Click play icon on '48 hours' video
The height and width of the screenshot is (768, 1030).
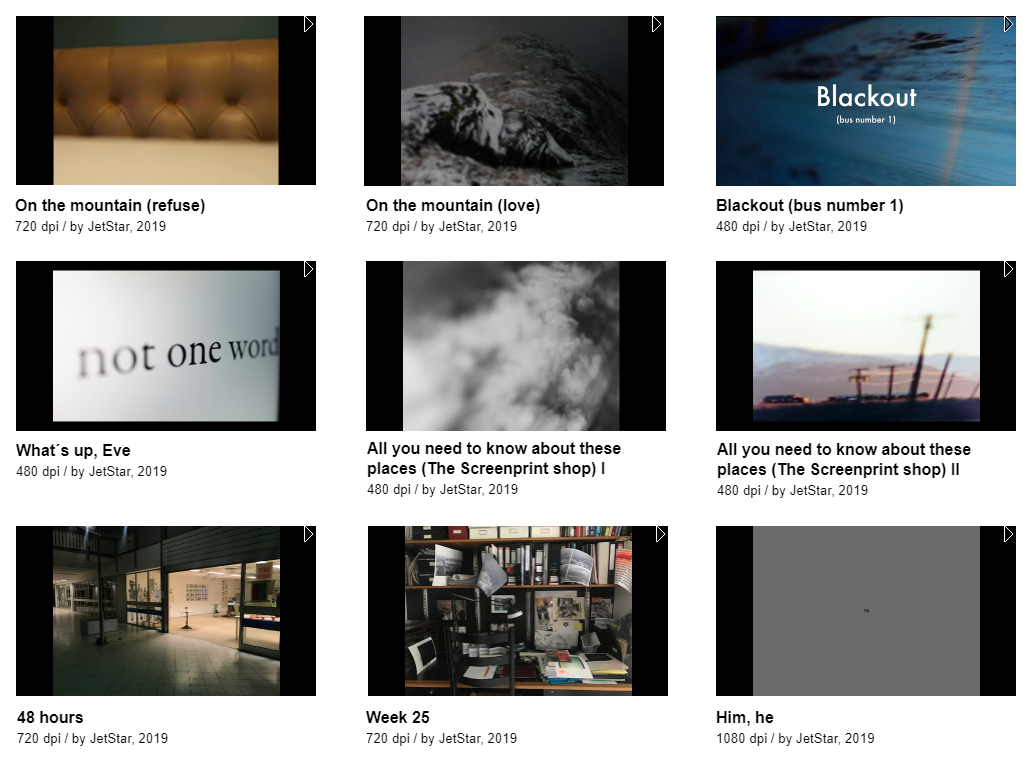coord(309,534)
